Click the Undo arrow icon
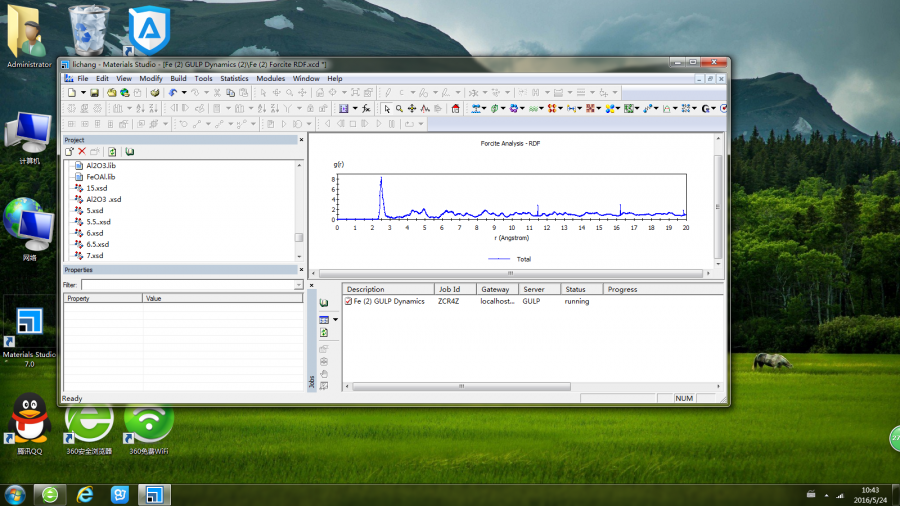The height and width of the screenshot is (506, 900). (173, 93)
